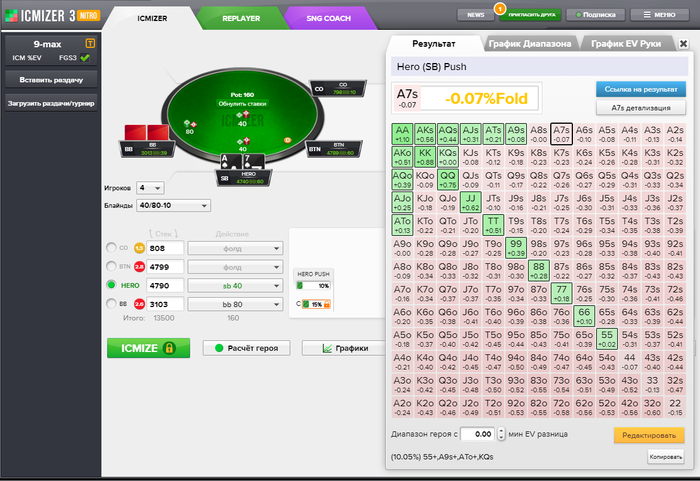Click the green 55 cell in grid
The height and width of the screenshot is (481, 700).
click(x=607, y=339)
